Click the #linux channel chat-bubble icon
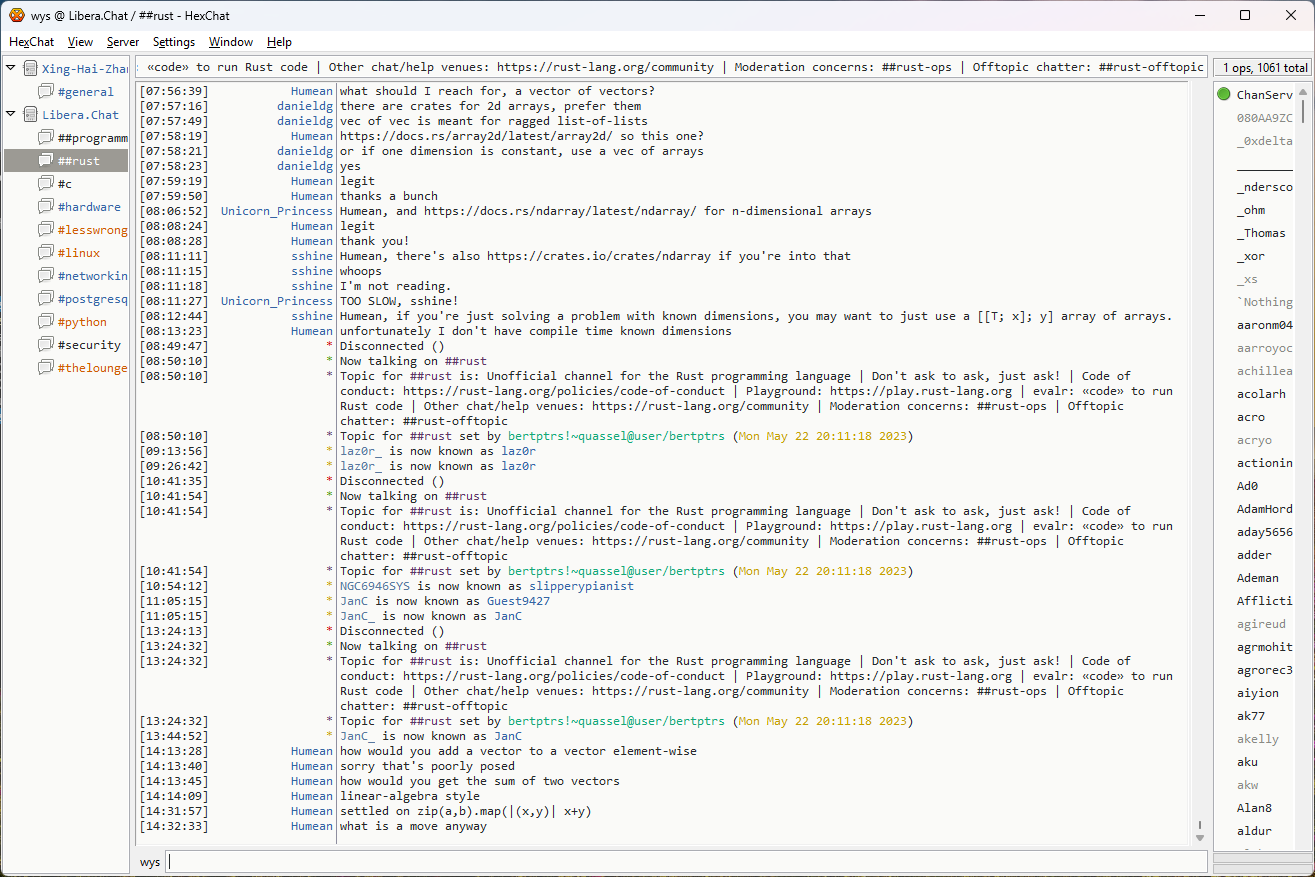Image resolution: width=1315 pixels, height=877 pixels. (x=46, y=253)
